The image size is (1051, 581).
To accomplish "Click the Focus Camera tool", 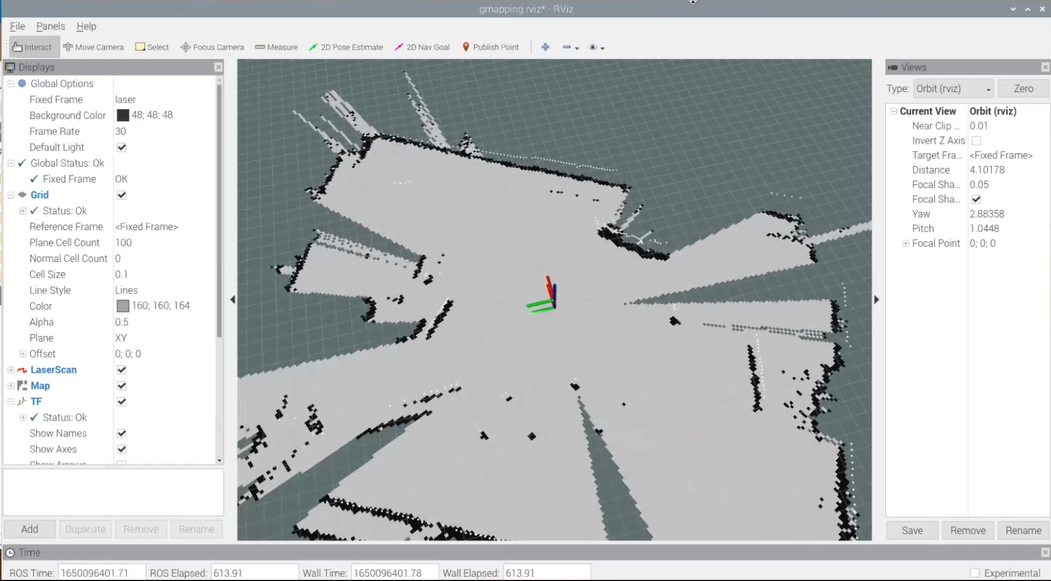I will pyautogui.click(x=212, y=47).
